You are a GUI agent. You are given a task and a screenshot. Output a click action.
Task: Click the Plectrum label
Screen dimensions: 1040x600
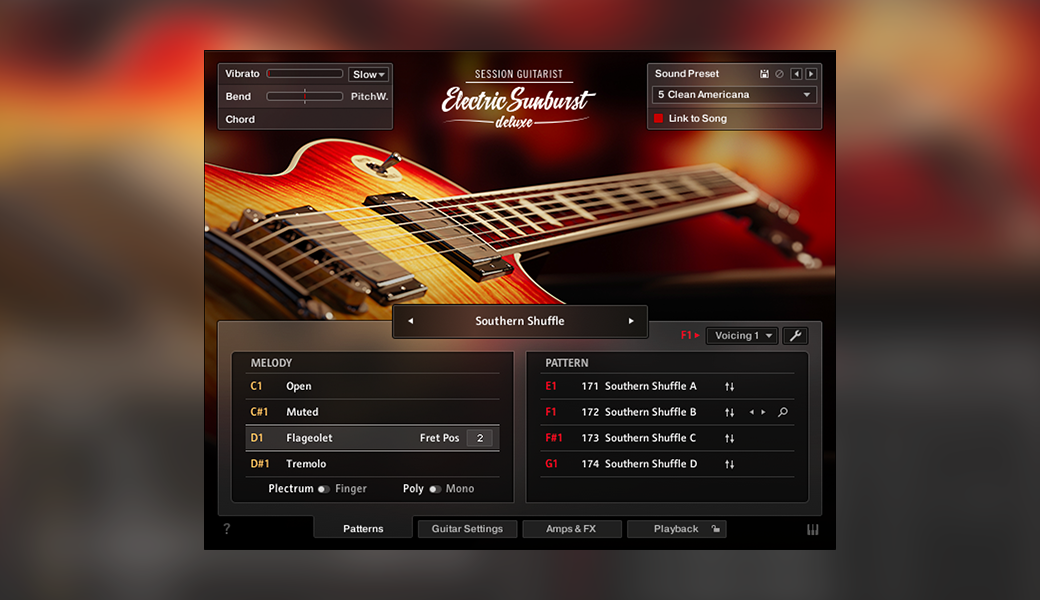(291, 489)
